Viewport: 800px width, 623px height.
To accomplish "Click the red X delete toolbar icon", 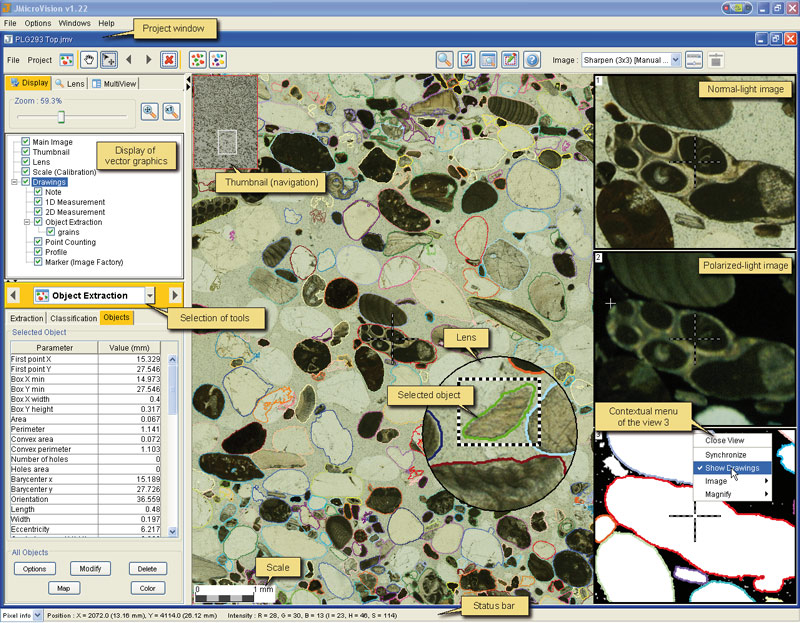I will (x=169, y=60).
